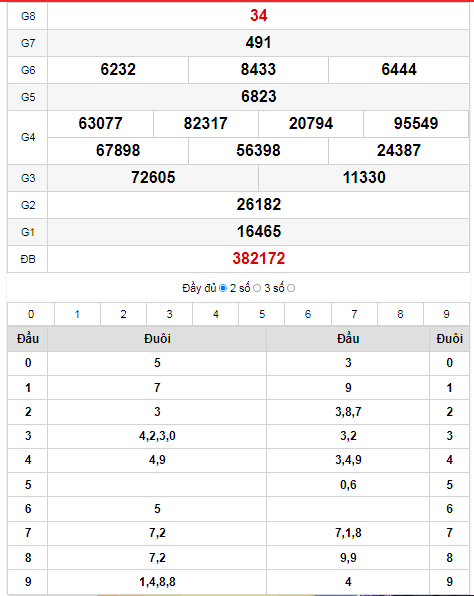
Task: Choose digit 4 in the number filter row
Action: coord(216,314)
